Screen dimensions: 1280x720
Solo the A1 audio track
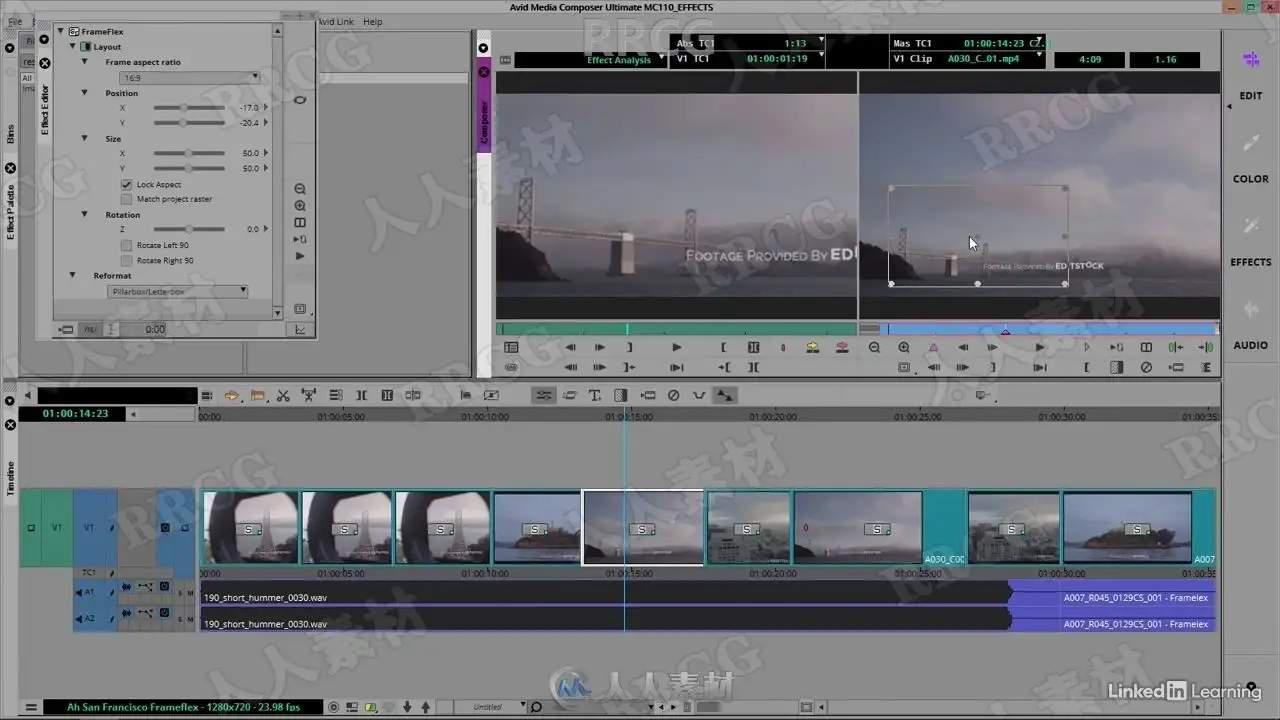click(181, 593)
